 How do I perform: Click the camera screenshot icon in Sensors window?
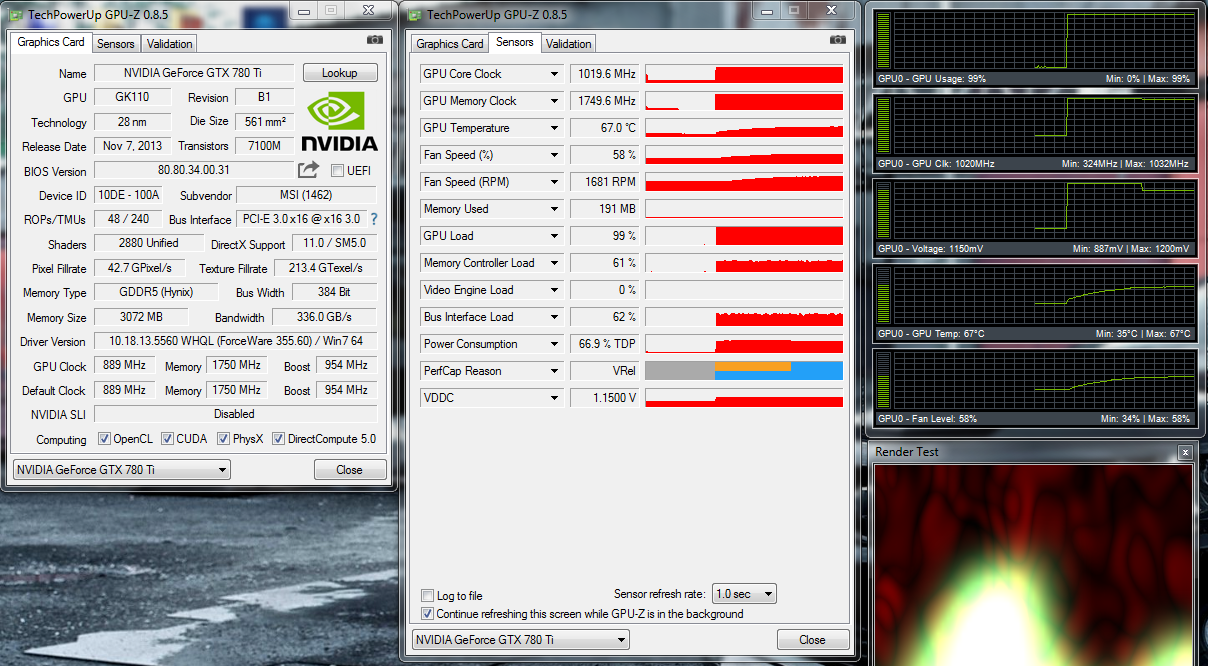pos(838,40)
